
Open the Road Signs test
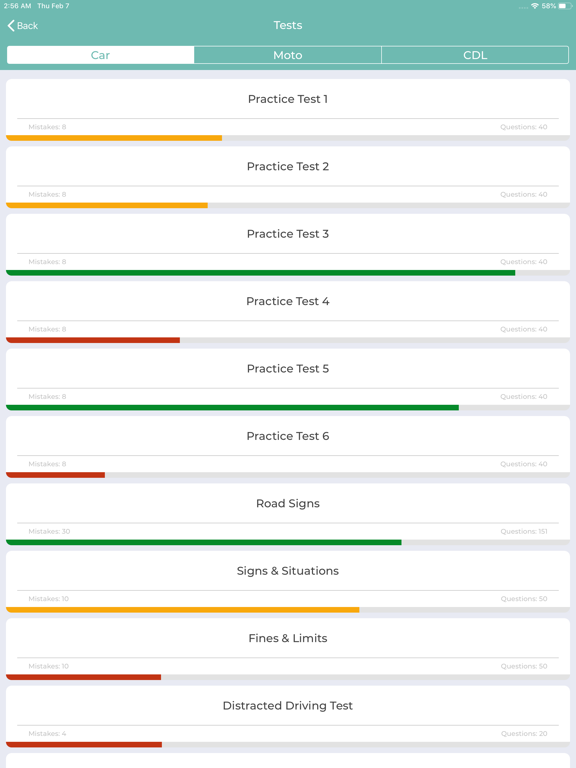[x=288, y=514]
